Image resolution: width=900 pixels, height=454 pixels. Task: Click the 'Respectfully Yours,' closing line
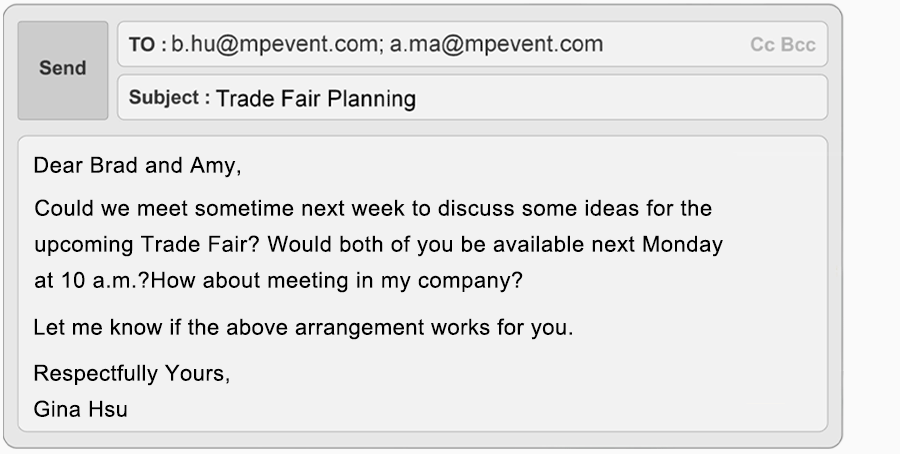tap(132, 374)
